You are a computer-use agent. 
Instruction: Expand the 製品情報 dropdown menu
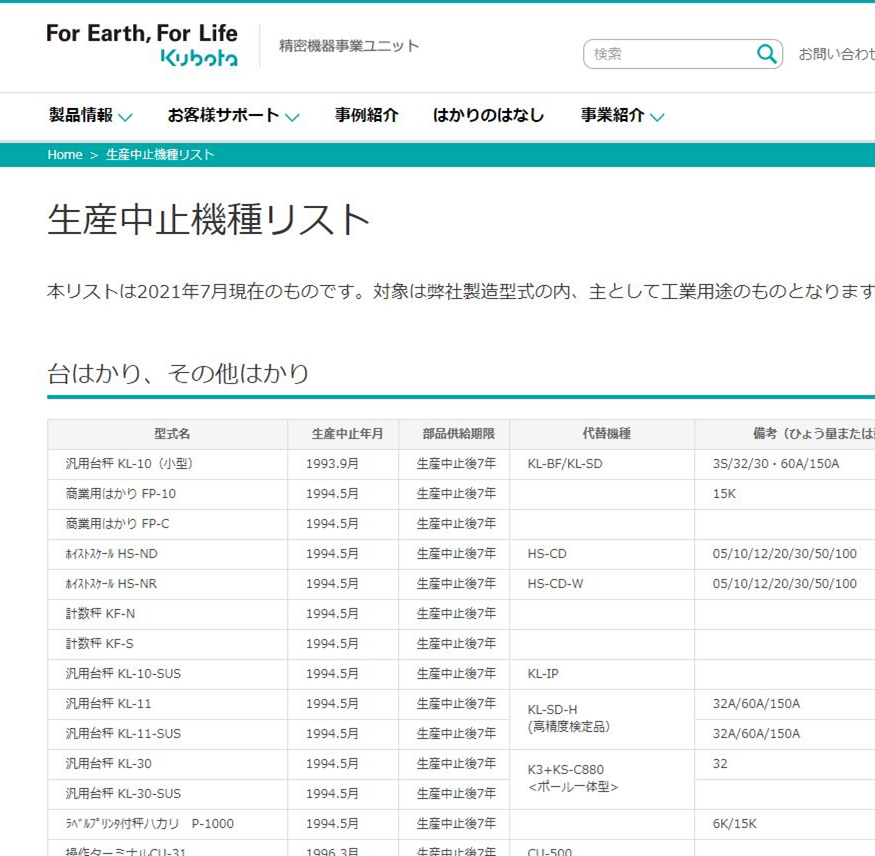(90, 116)
